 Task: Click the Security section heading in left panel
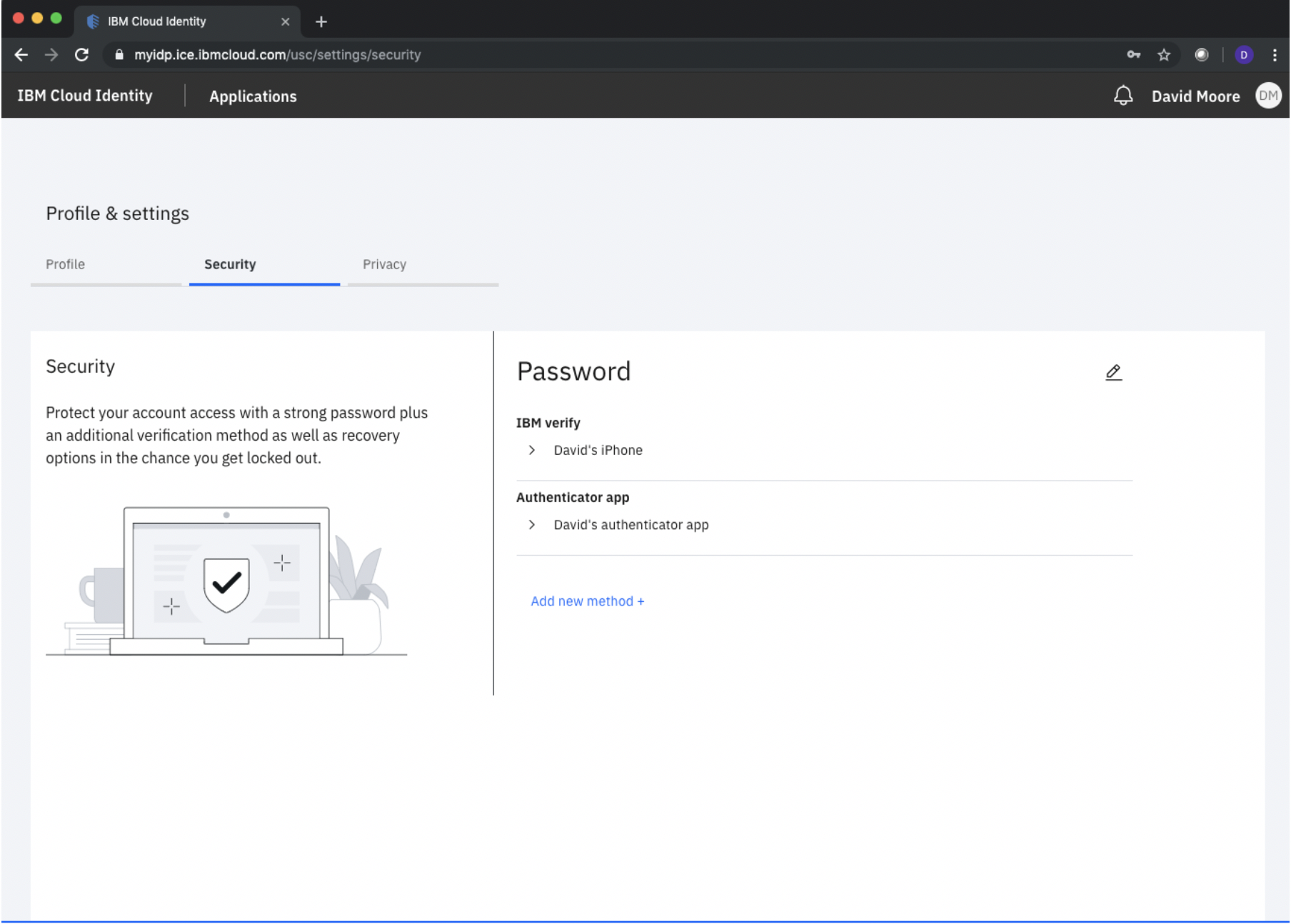coord(80,366)
